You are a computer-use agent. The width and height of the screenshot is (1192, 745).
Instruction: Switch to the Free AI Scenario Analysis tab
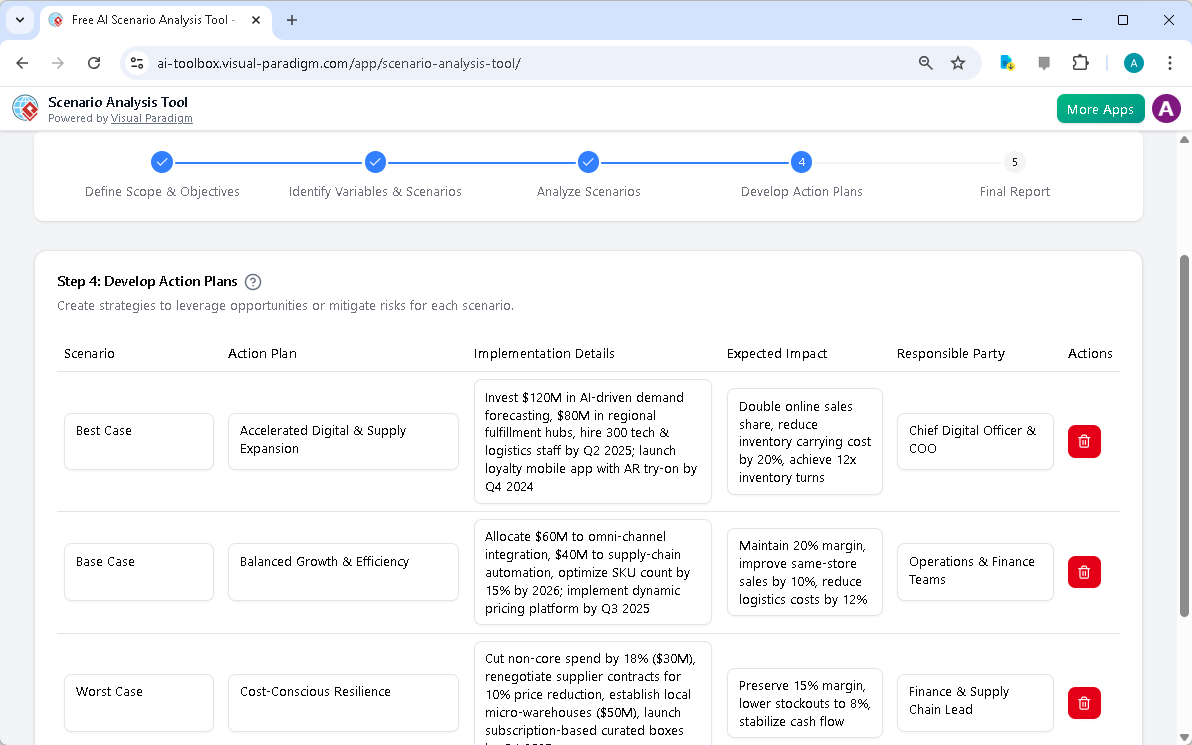150,20
